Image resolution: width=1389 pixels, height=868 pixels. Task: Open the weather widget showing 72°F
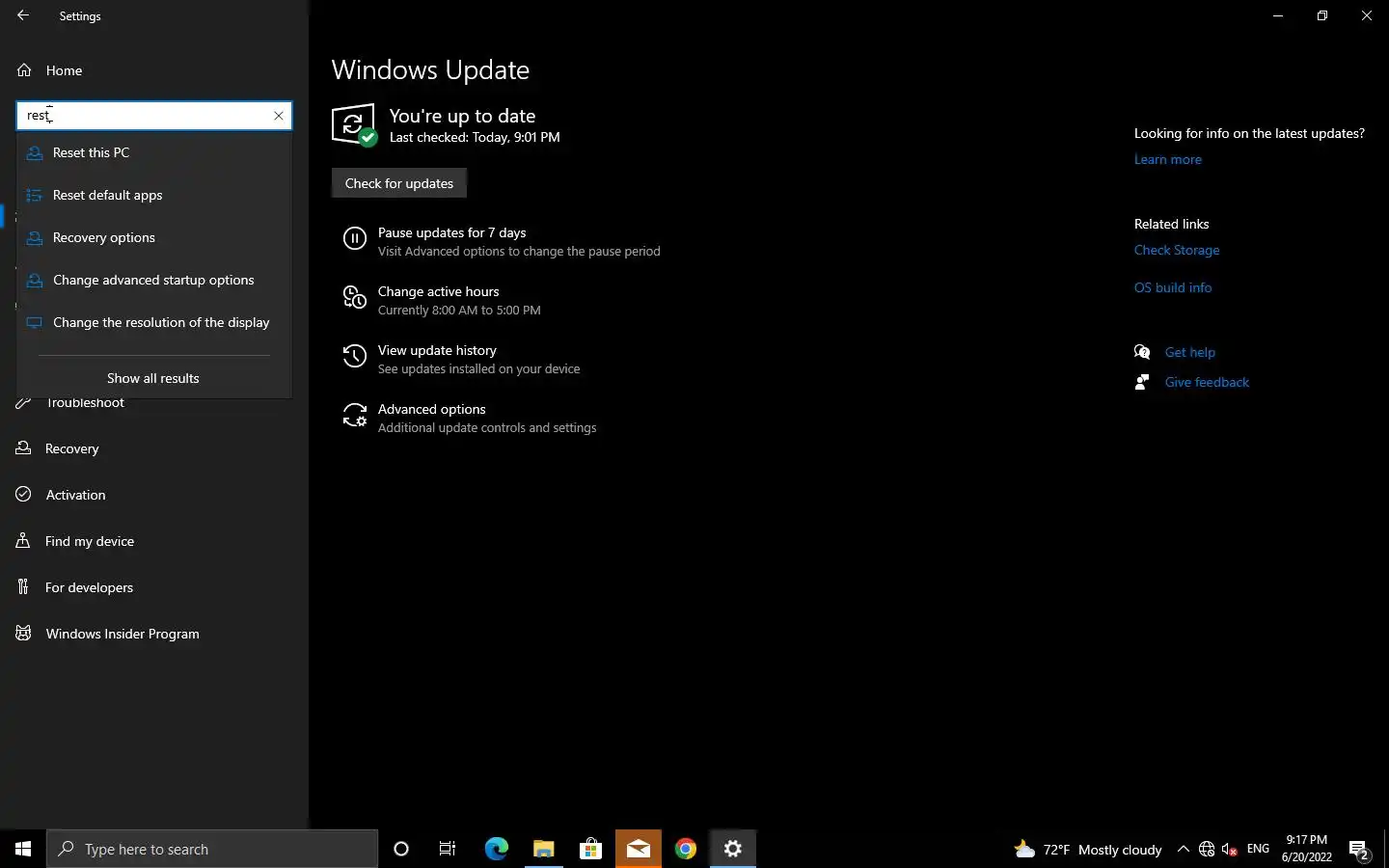1088,849
